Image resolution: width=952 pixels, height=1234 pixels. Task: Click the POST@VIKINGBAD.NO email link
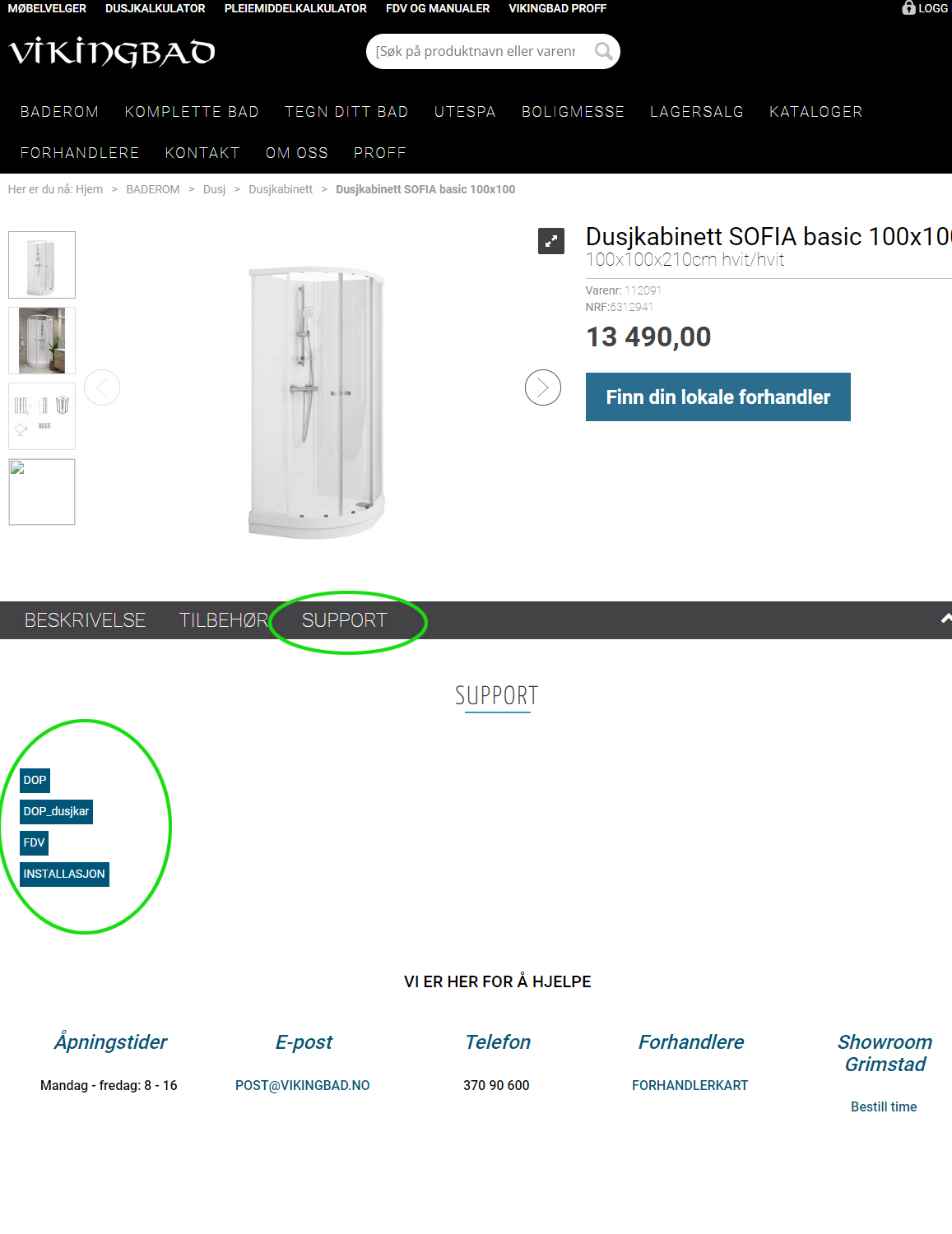[302, 1085]
